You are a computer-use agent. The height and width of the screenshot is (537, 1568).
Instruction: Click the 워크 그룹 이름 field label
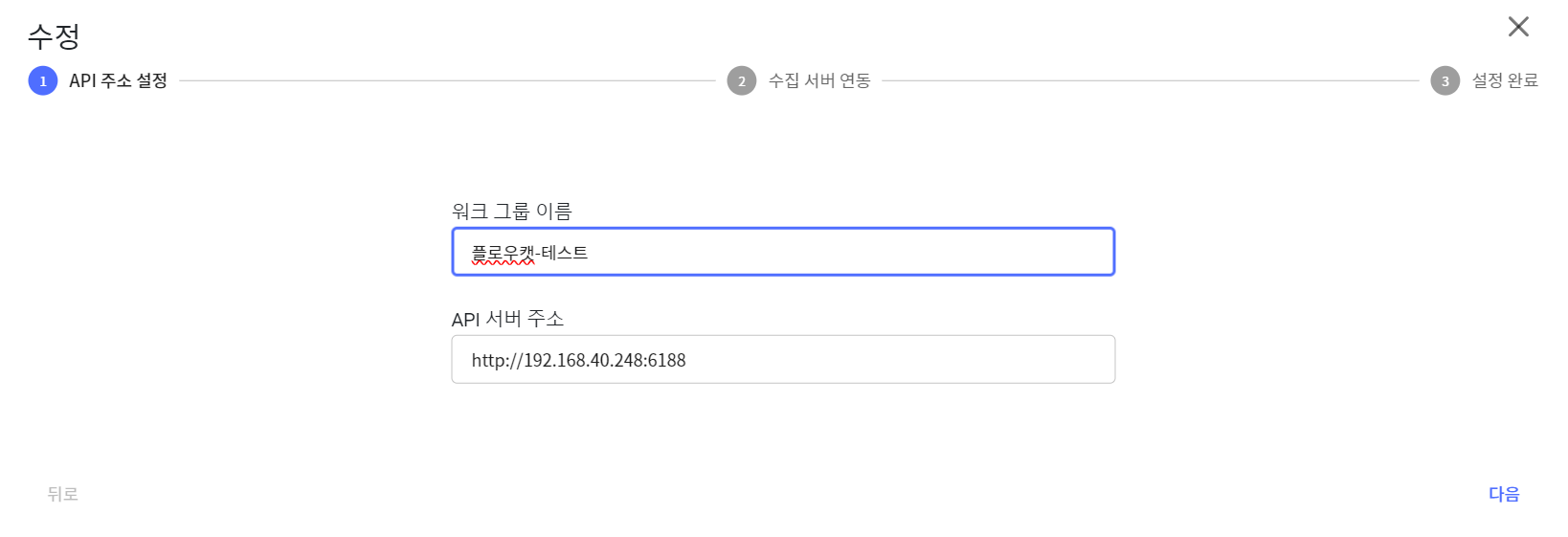511,212
